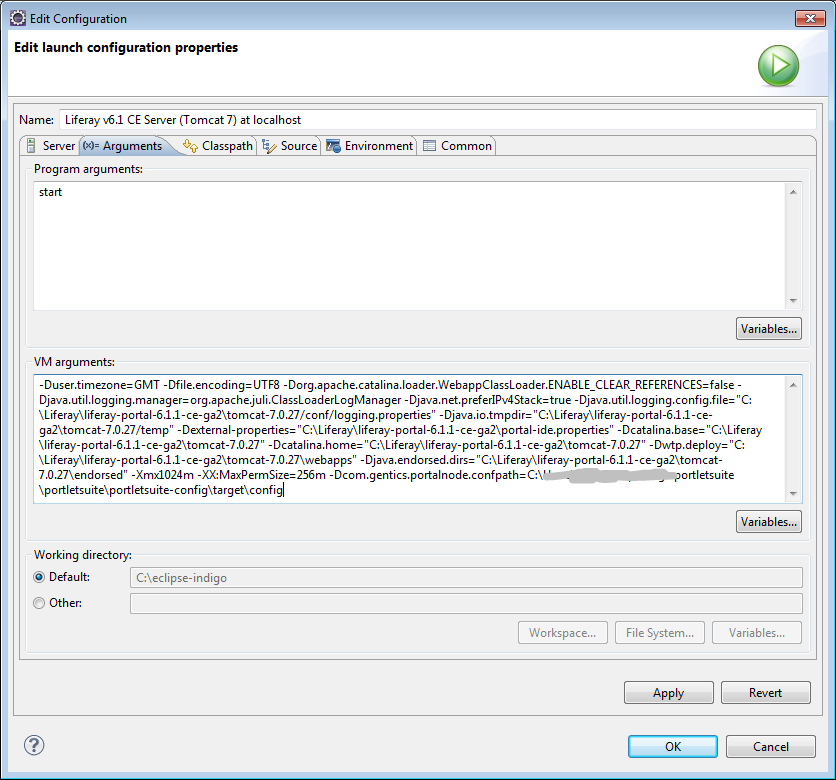Open the Classpath tab
The image size is (836, 780).
[218, 146]
